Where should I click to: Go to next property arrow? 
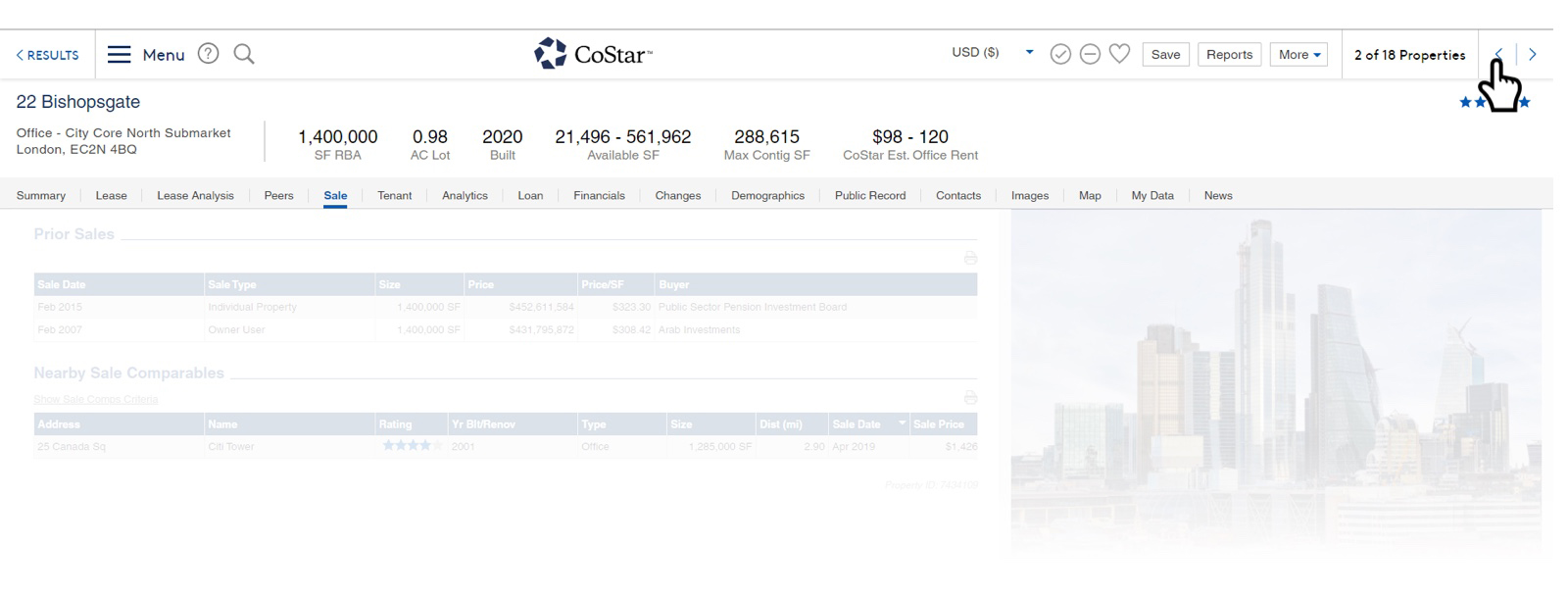pos(1533,55)
